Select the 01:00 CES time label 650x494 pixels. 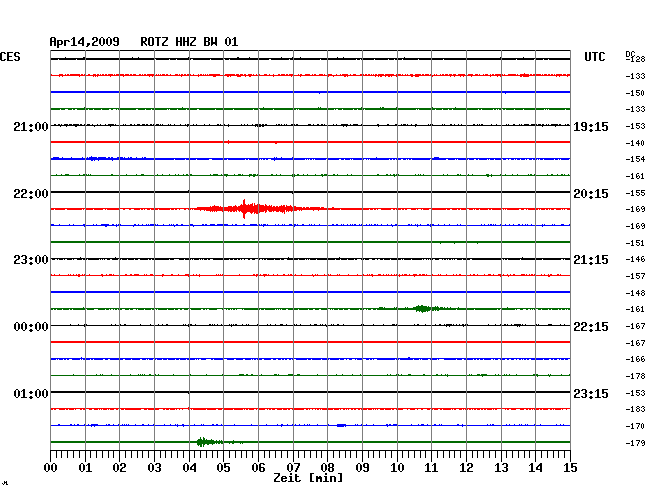[31, 393]
